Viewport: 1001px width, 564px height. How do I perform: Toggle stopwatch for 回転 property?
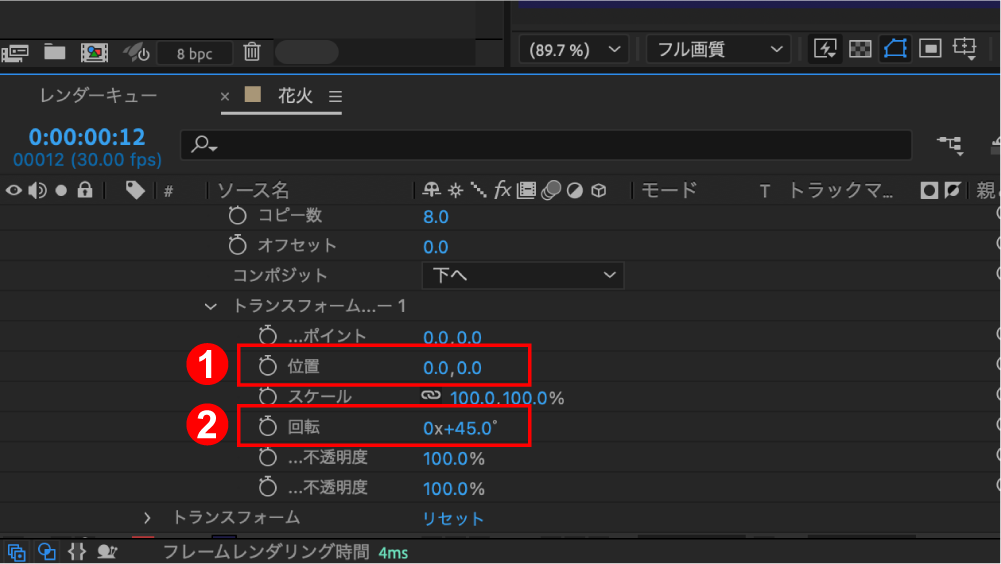point(267,427)
